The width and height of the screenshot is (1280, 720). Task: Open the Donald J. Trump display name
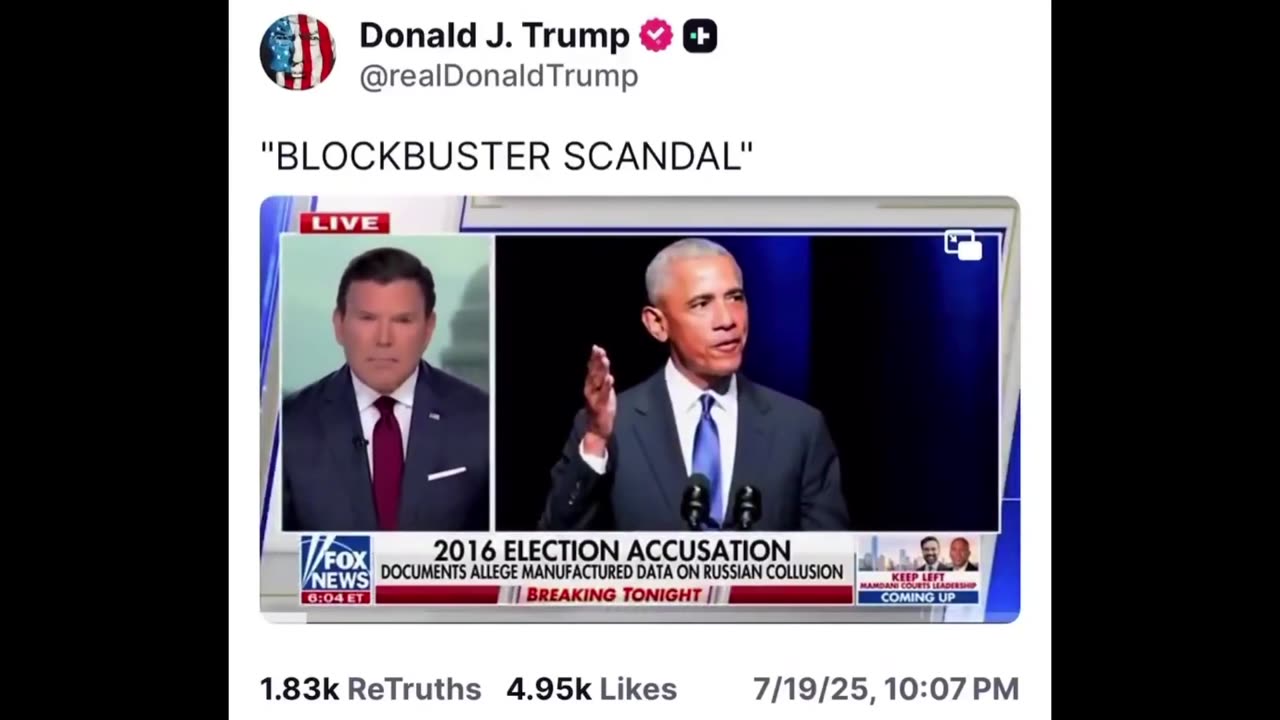click(494, 36)
